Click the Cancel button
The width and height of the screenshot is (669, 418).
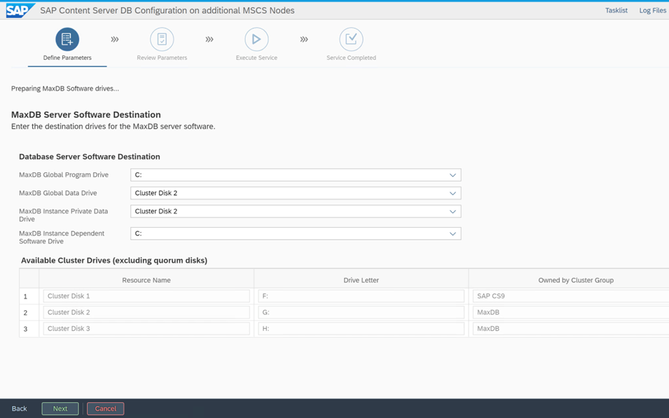(x=105, y=409)
